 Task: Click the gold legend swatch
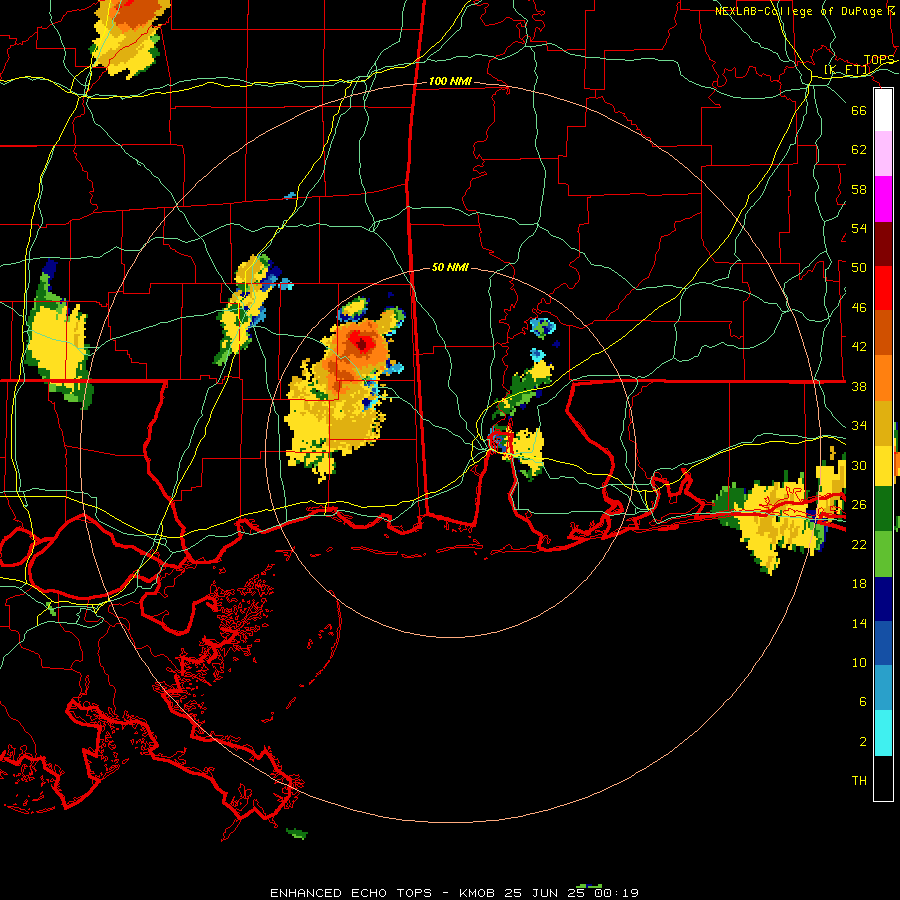click(x=883, y=423)
